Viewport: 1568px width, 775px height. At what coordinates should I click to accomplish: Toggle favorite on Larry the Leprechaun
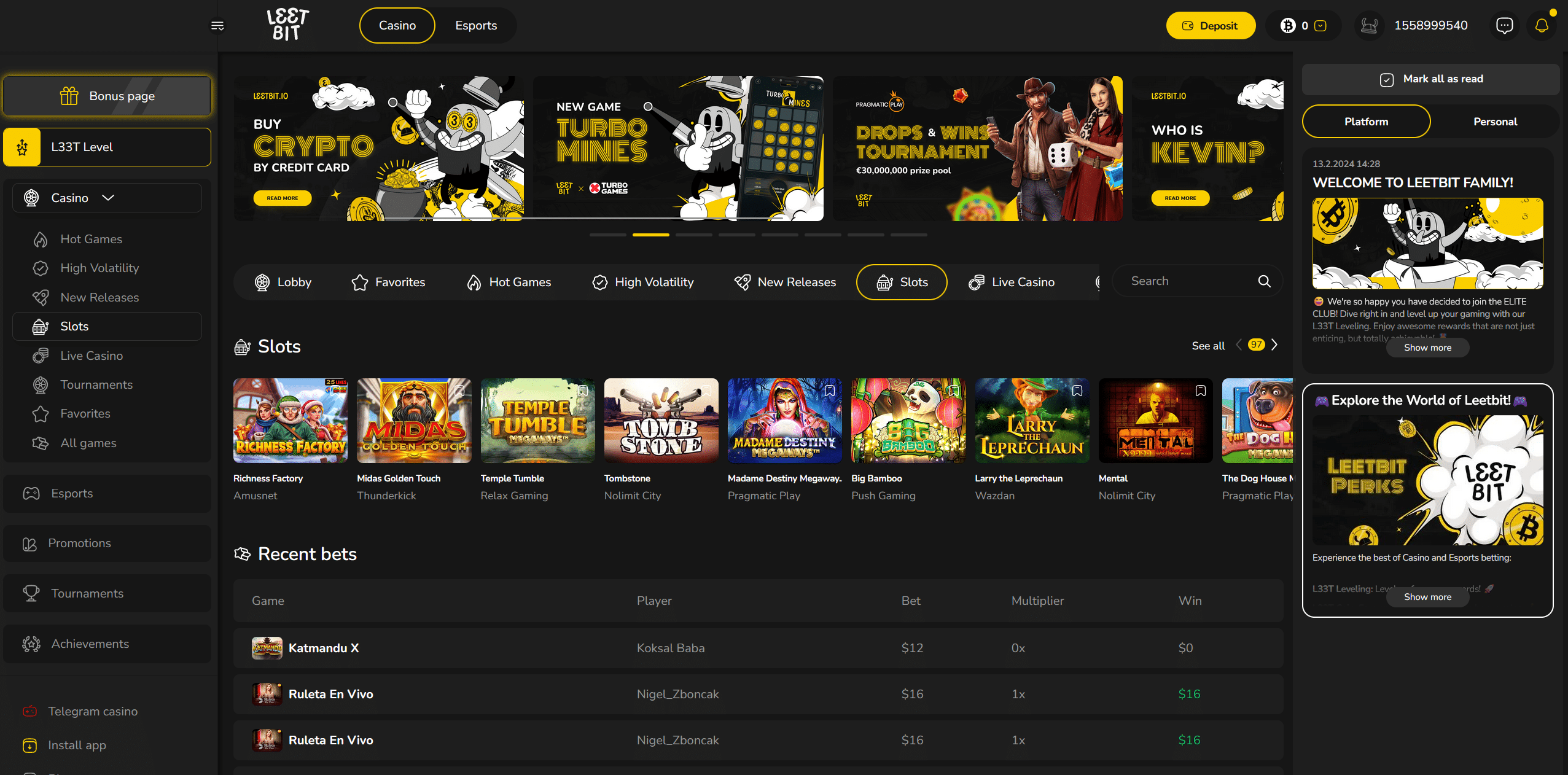tap(1077, 391)
